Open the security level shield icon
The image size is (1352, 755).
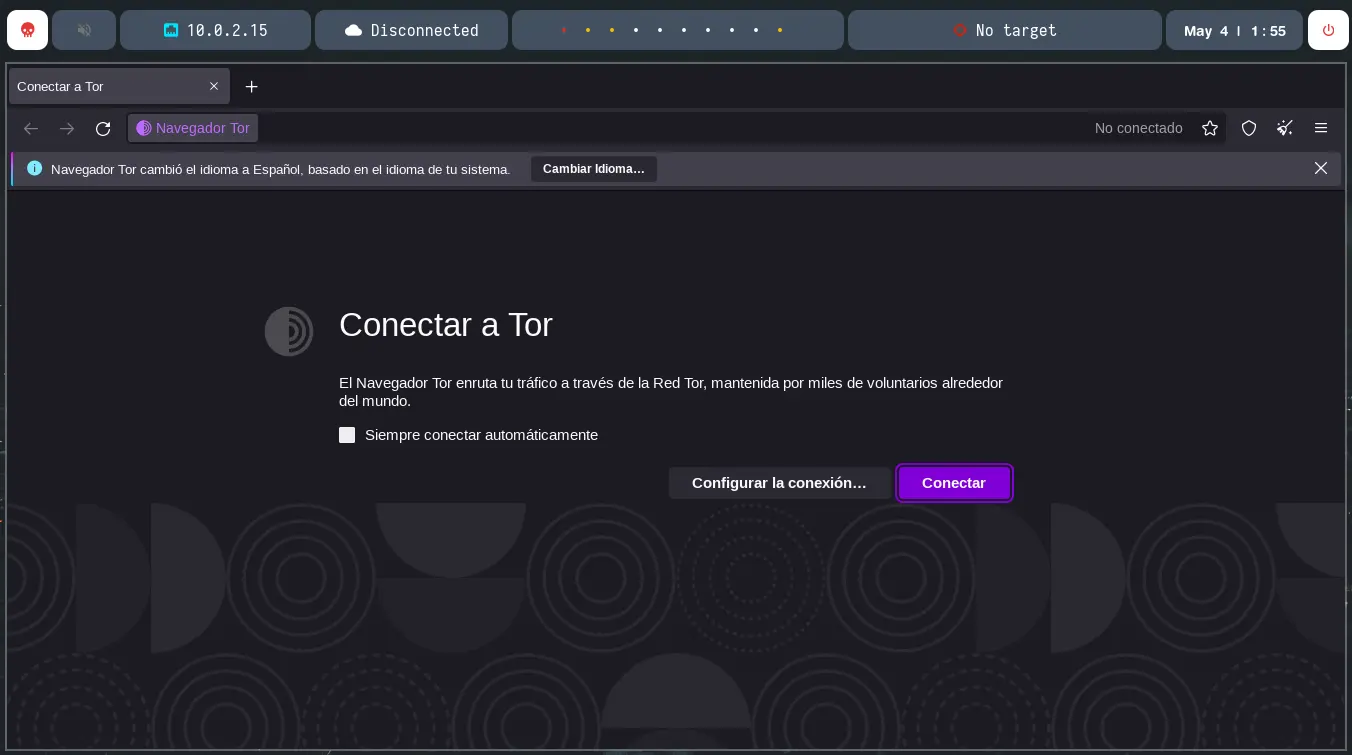1249,128
